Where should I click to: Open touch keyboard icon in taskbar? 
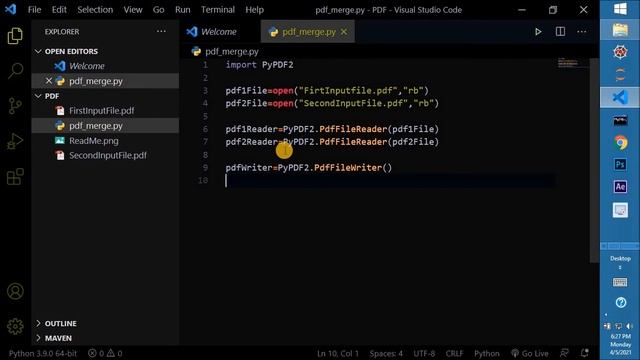pyautogui.click(x=620, y=282)
